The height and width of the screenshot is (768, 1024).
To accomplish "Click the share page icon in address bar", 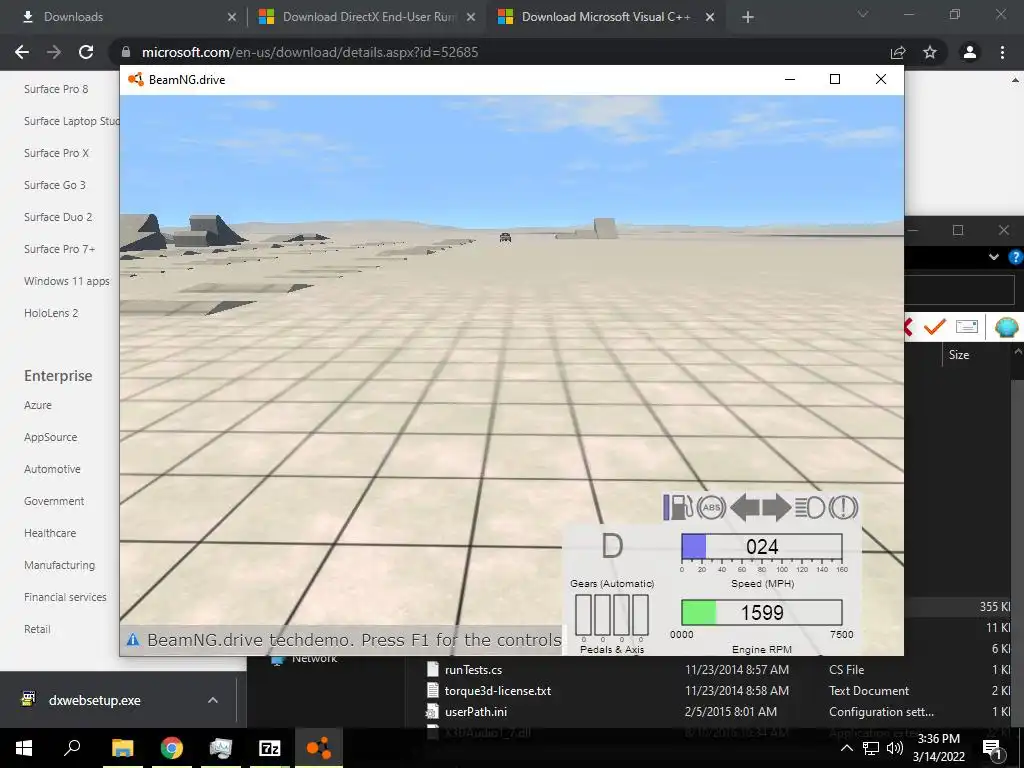I will click(x=898, y=52).
